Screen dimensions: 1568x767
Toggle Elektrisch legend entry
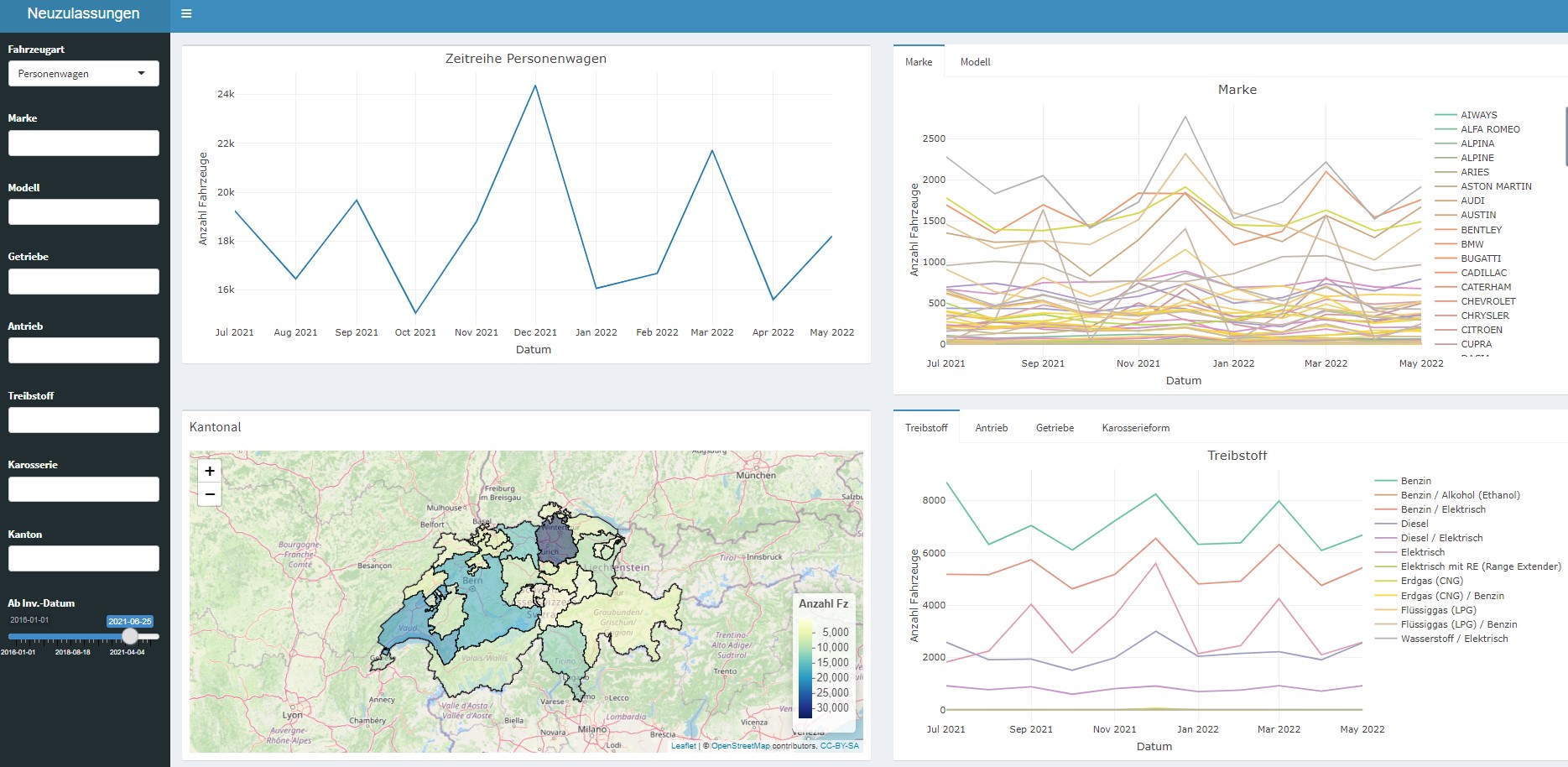coord(1422,552)
